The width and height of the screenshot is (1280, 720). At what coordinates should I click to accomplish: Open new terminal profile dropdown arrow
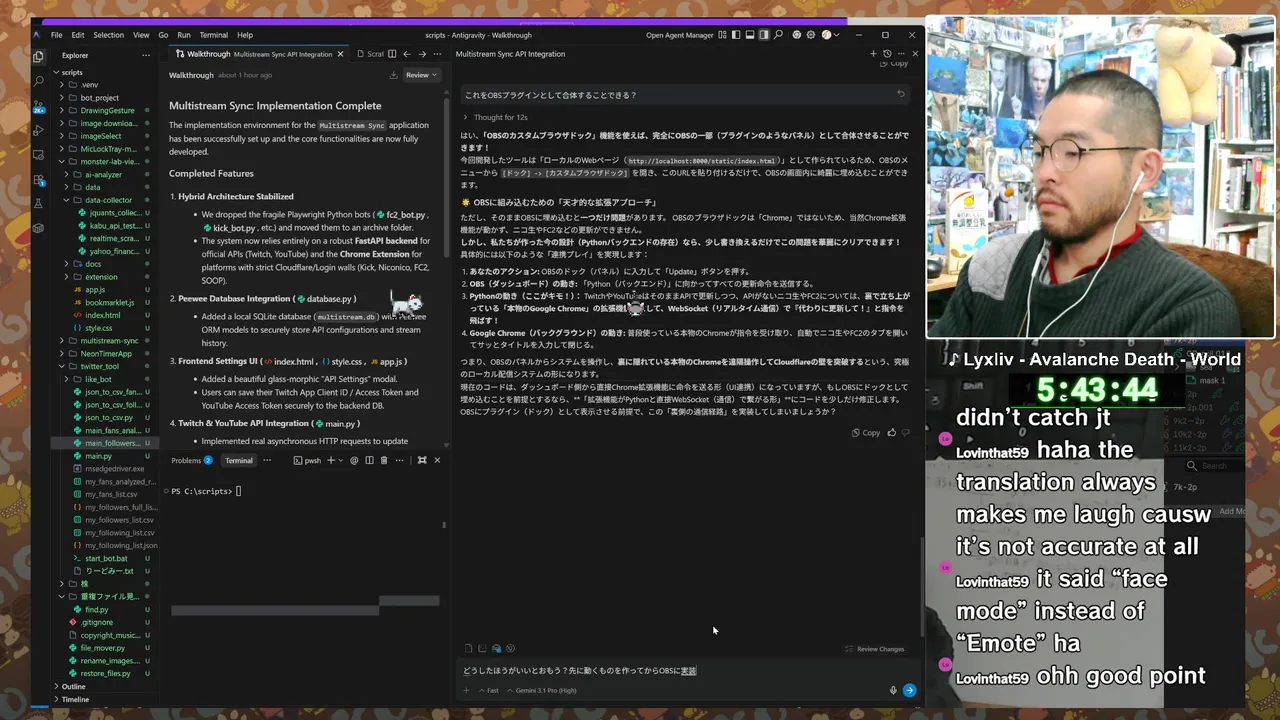click(340, 460)
